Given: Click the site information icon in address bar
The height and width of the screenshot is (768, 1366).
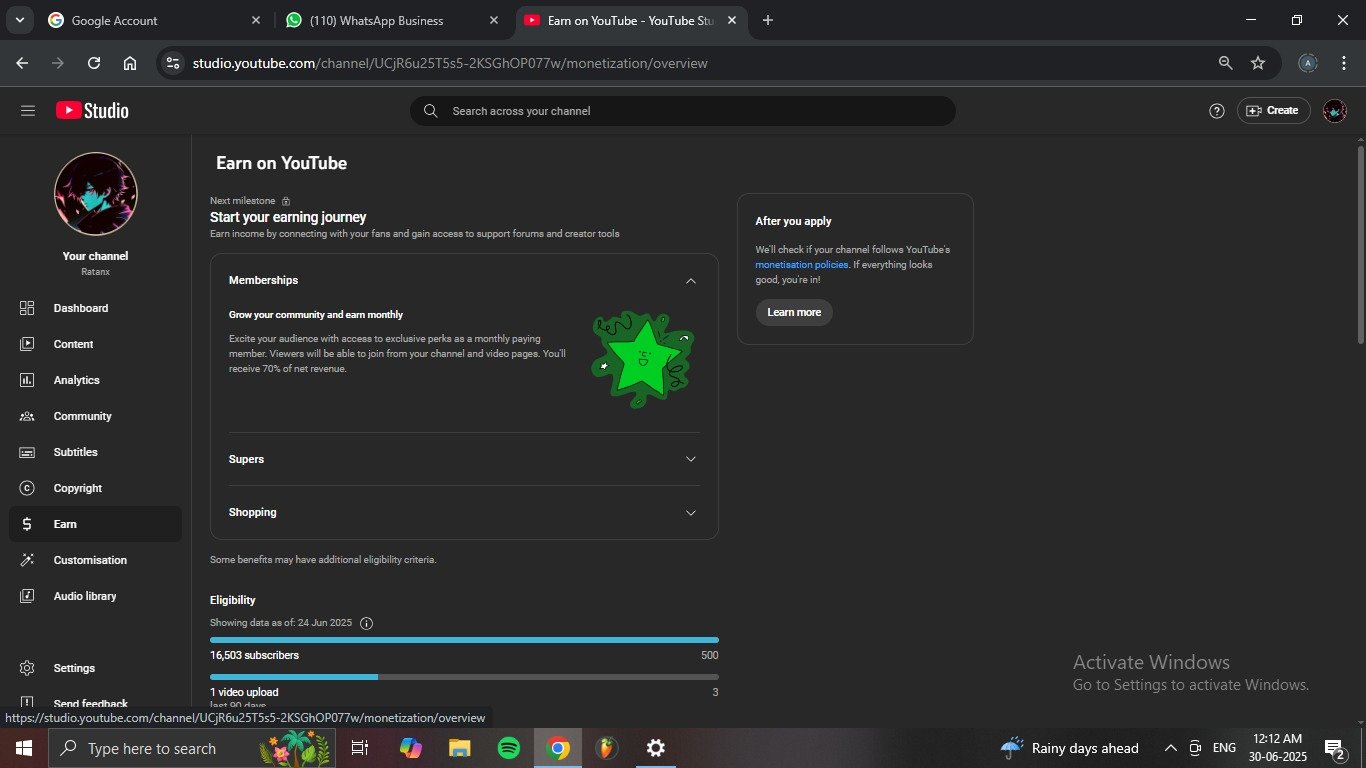Looking at the screenshot, I should [173, 63].
